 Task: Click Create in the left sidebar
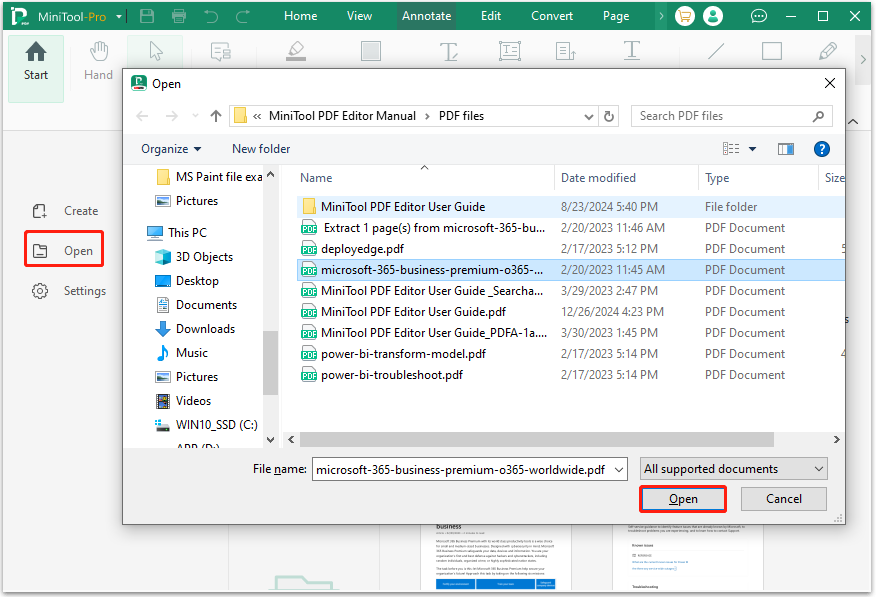pos(67,211)
